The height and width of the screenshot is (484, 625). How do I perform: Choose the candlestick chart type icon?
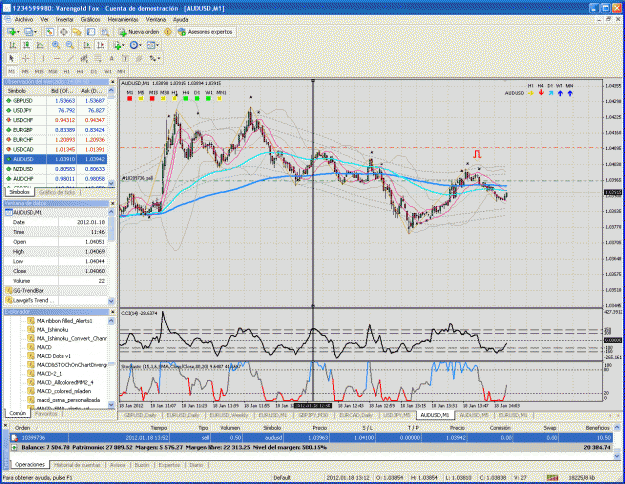[26, 45]
